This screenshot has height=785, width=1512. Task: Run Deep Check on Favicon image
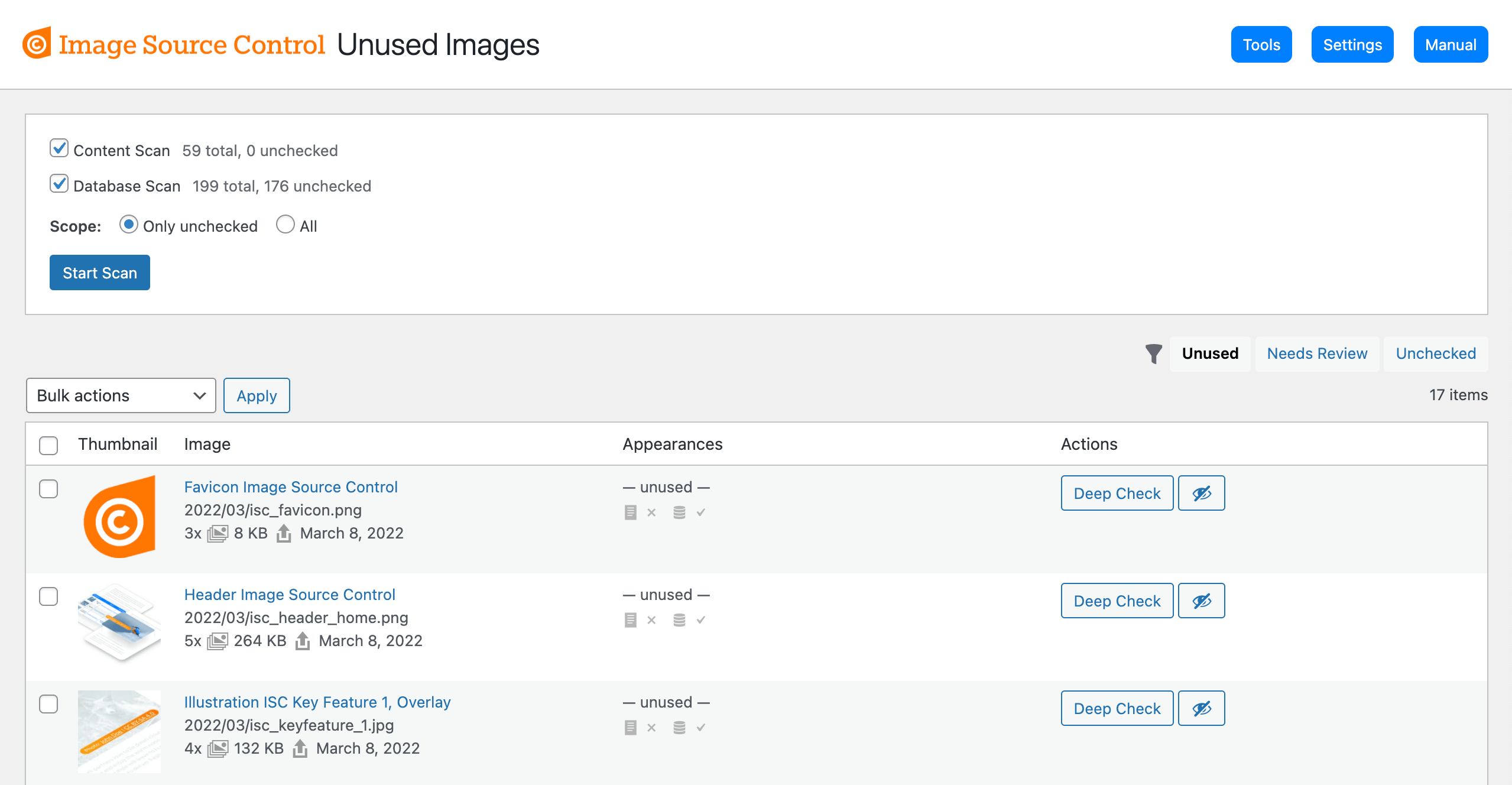1117,493
